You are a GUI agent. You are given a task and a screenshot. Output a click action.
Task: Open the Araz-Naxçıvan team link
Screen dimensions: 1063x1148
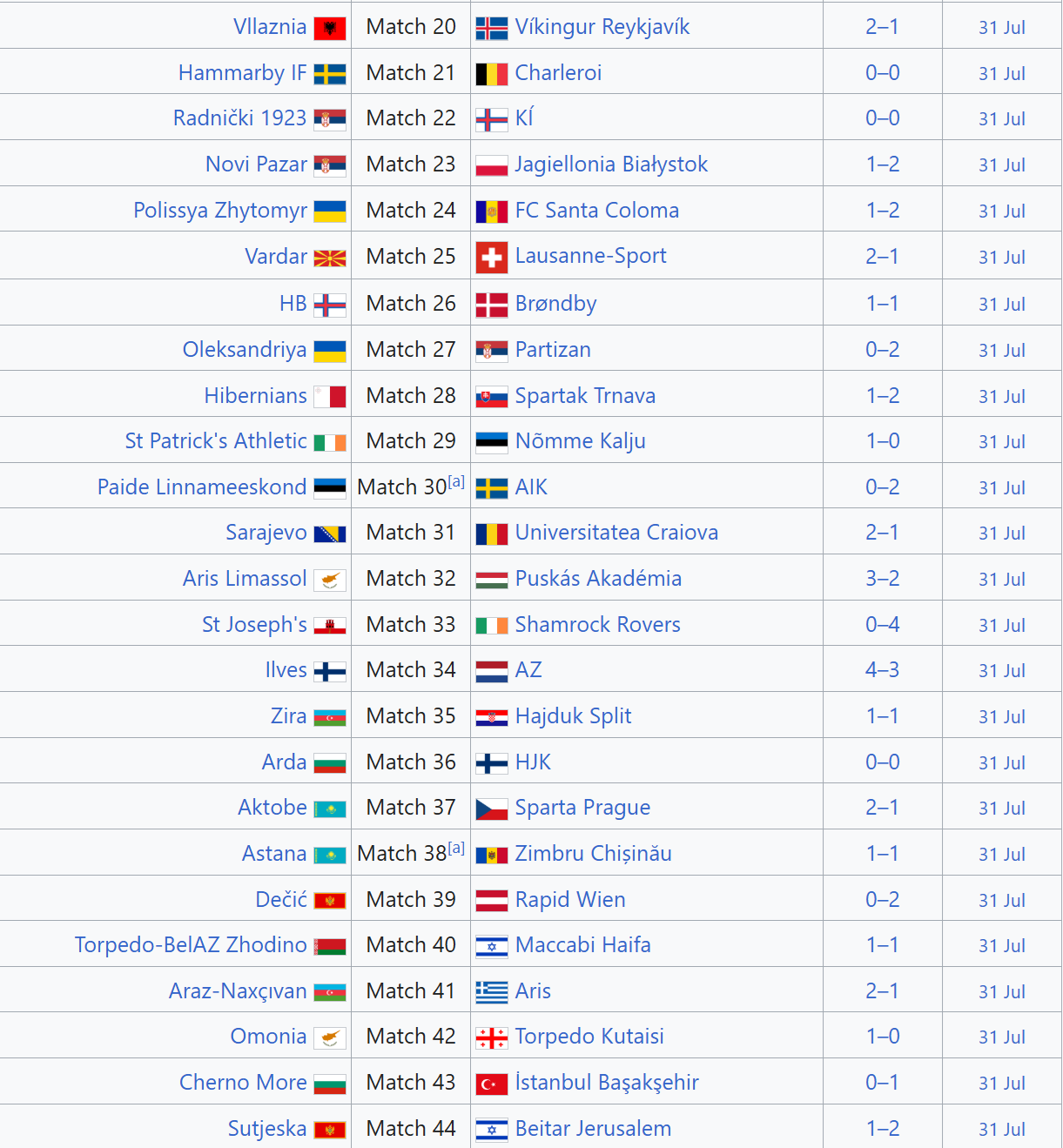239,990
